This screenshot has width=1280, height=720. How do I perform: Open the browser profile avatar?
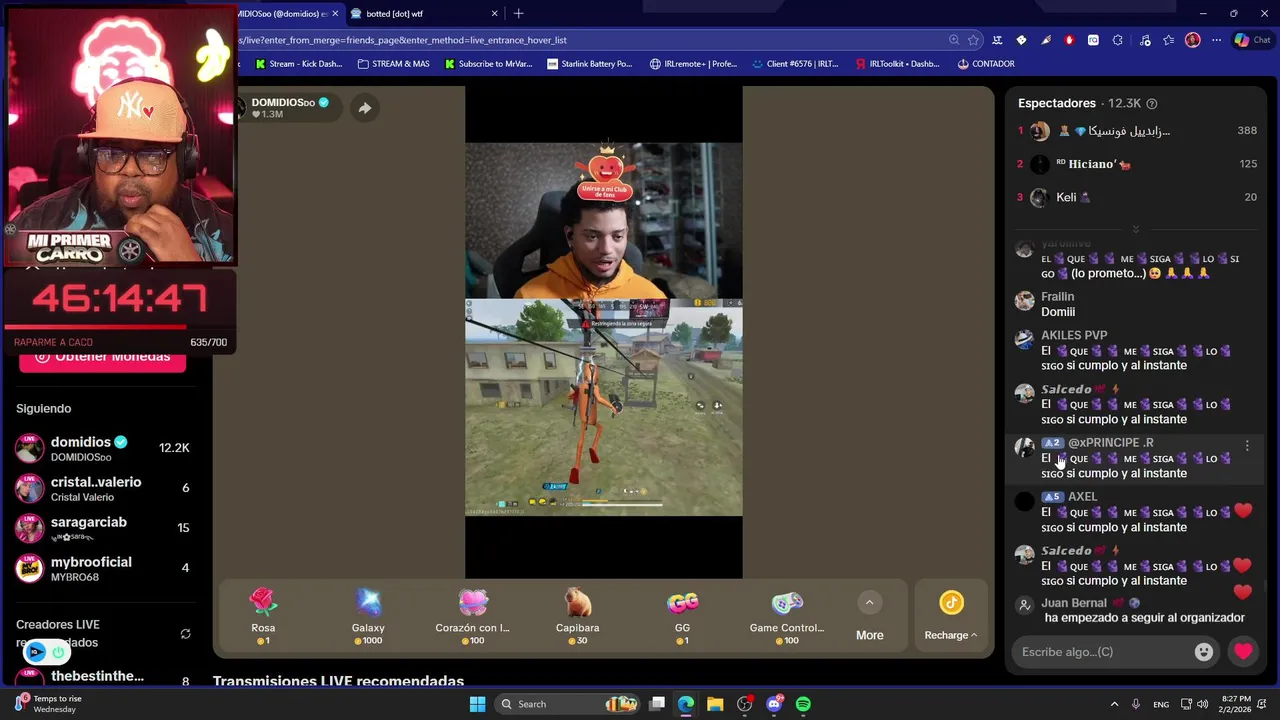pyautogui.click(x=1192, y=40)
